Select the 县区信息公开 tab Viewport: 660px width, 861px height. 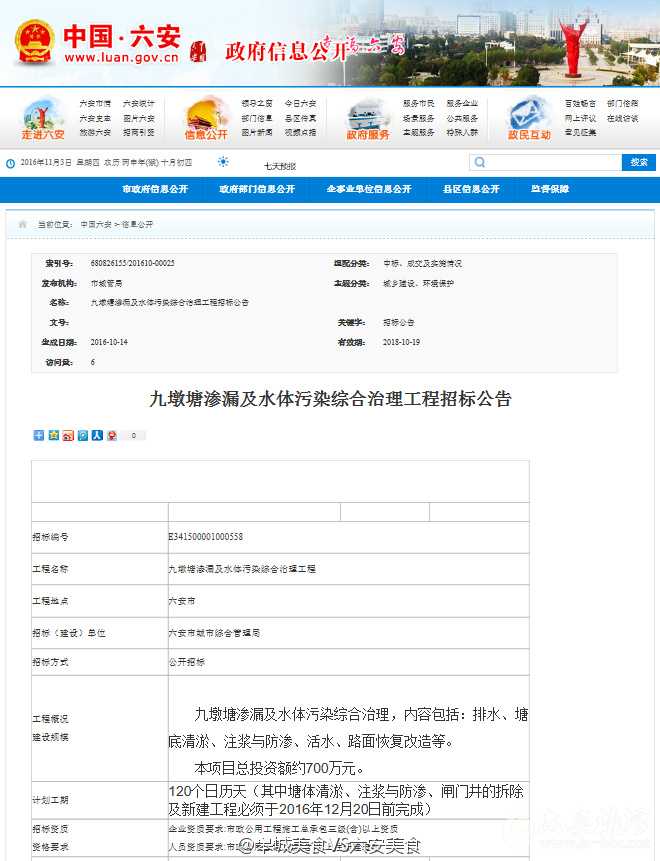coord(471,189)
